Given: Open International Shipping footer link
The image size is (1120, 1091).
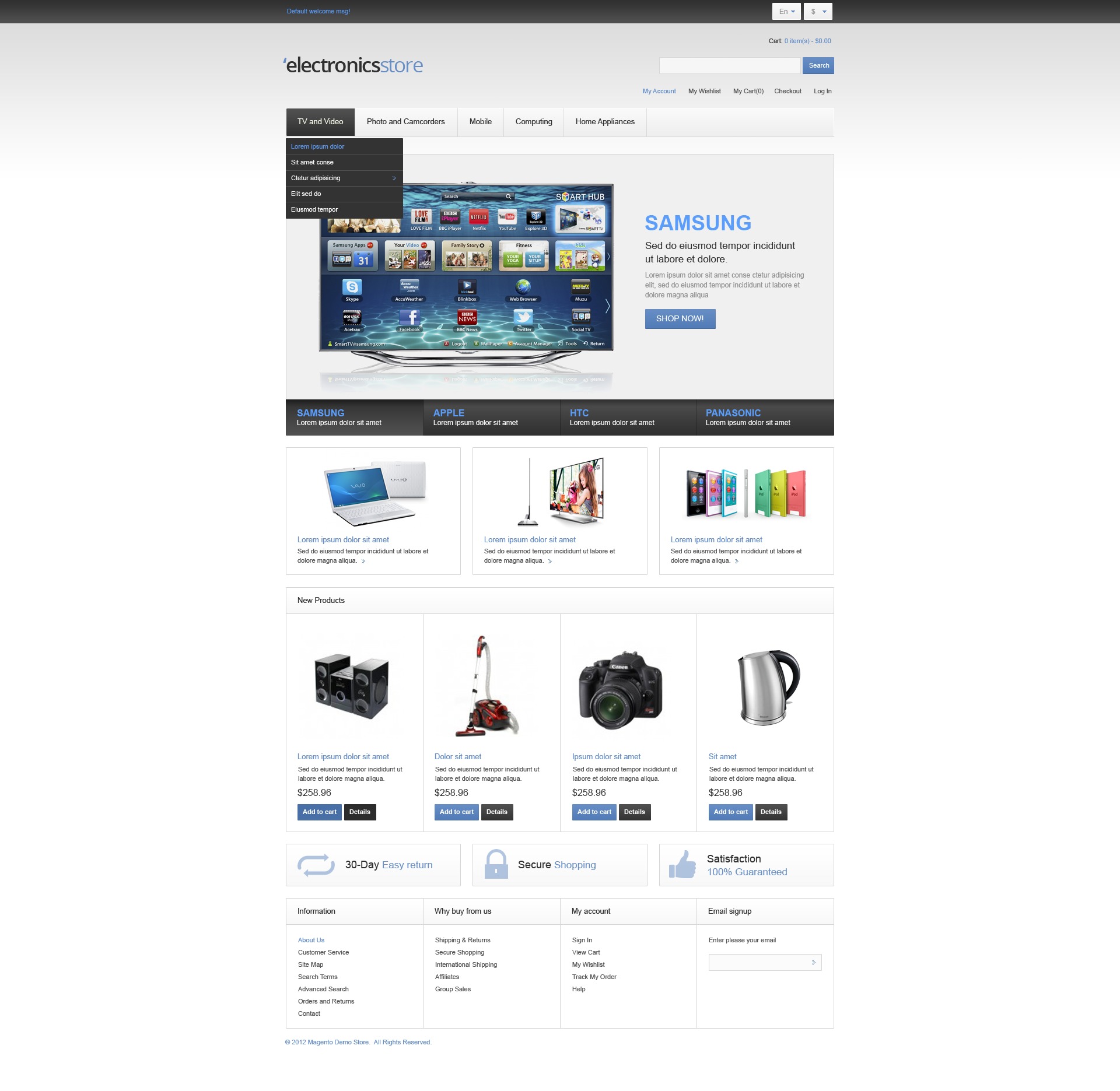Looking at the screenshot, I should click(x=466, y=965).
